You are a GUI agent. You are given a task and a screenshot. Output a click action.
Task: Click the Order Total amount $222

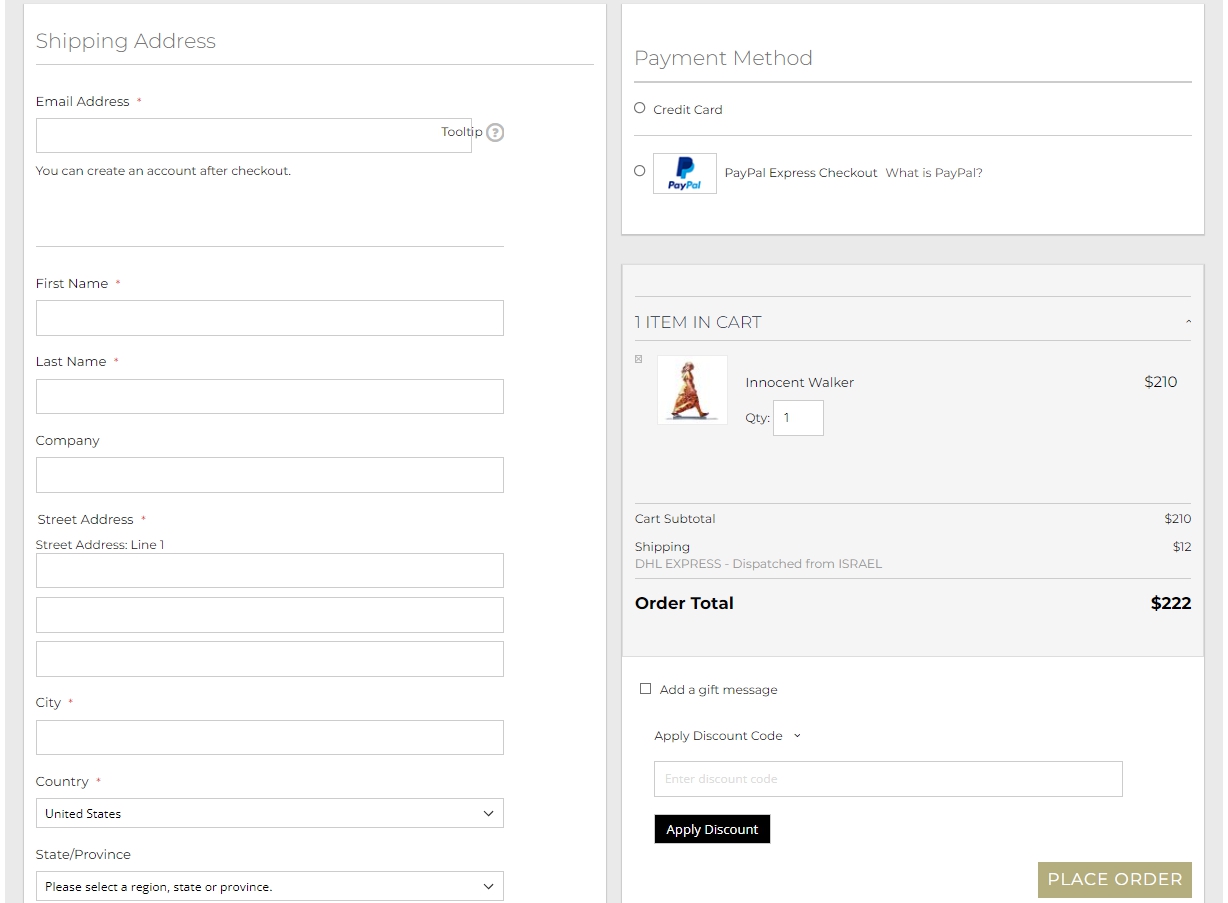point(1171,603)
